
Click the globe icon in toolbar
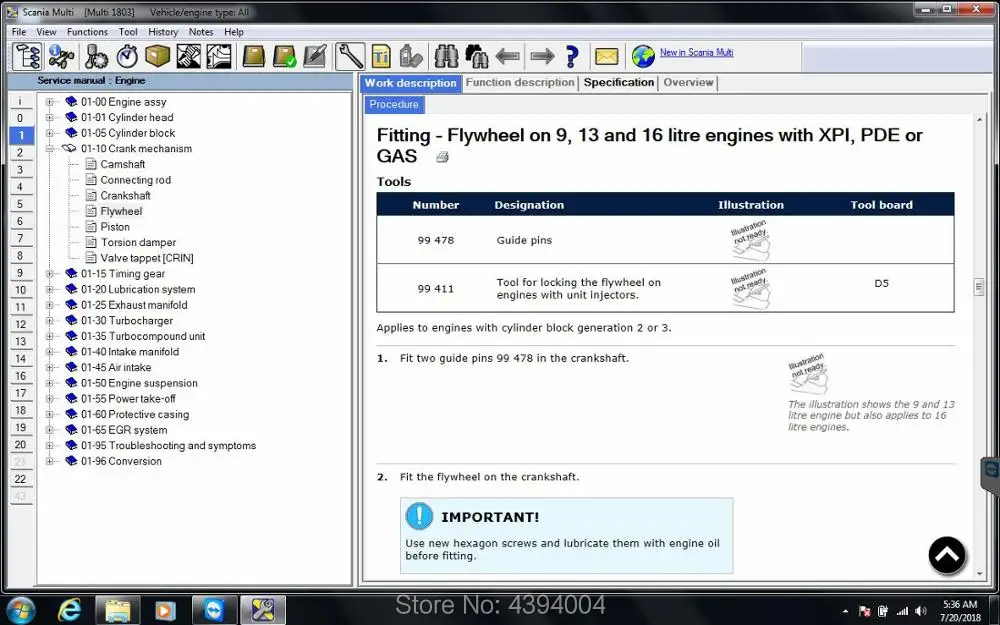click(x=643, y=57)
